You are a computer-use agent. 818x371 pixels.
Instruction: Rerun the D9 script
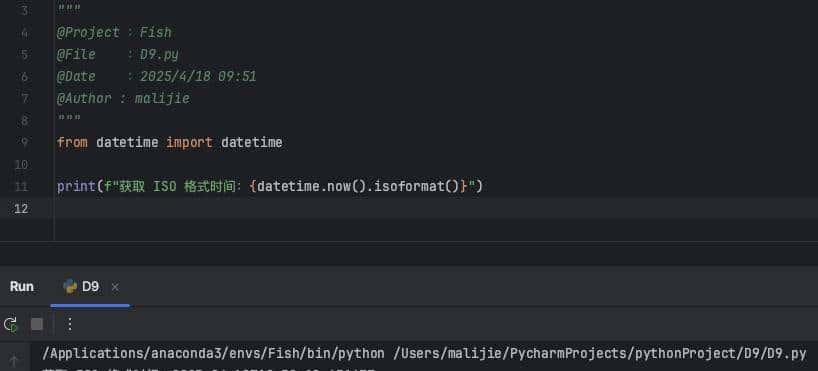click(x=11, y=324)
